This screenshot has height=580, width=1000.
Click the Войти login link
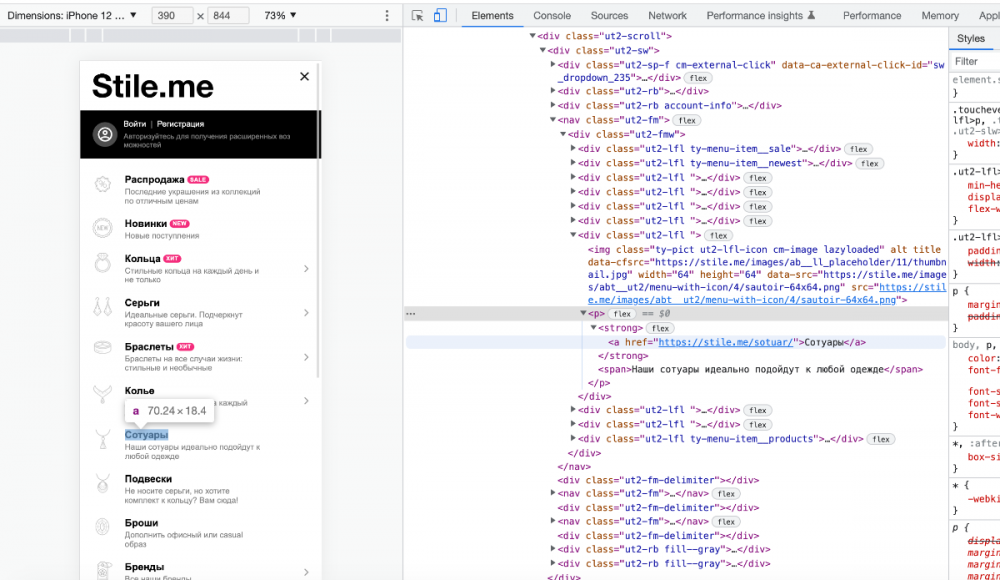[x=135, y=124]
